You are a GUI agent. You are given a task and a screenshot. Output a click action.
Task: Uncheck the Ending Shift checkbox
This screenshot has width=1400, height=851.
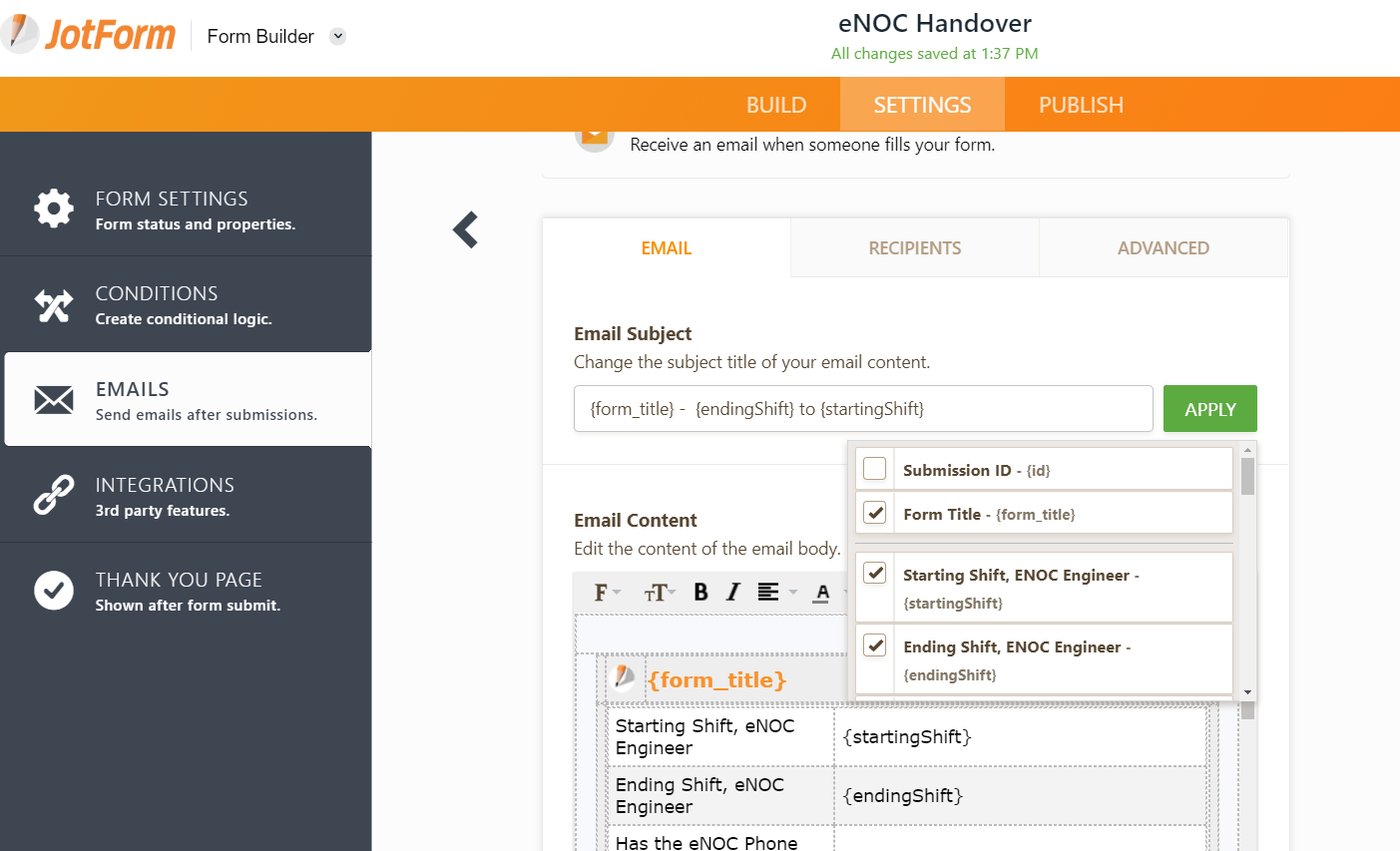[x=874, y=645]
